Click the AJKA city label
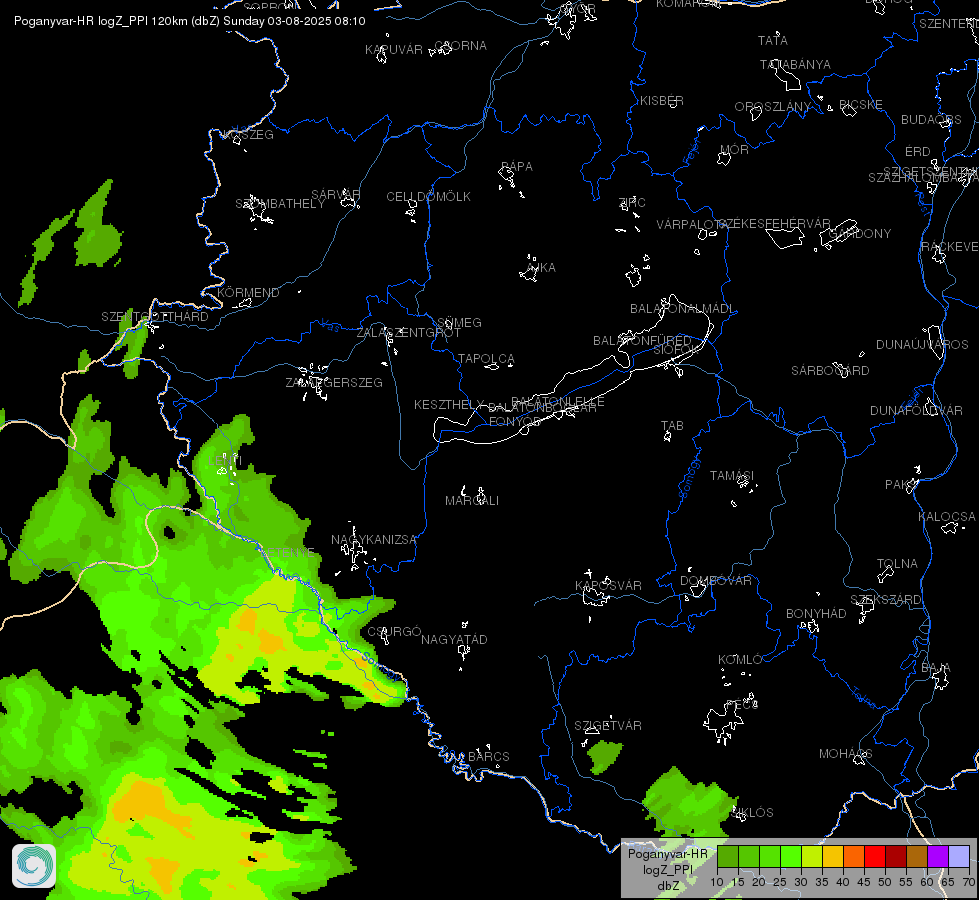The width and height of the screenshot is (979, 900). click(x=541, y=268)
